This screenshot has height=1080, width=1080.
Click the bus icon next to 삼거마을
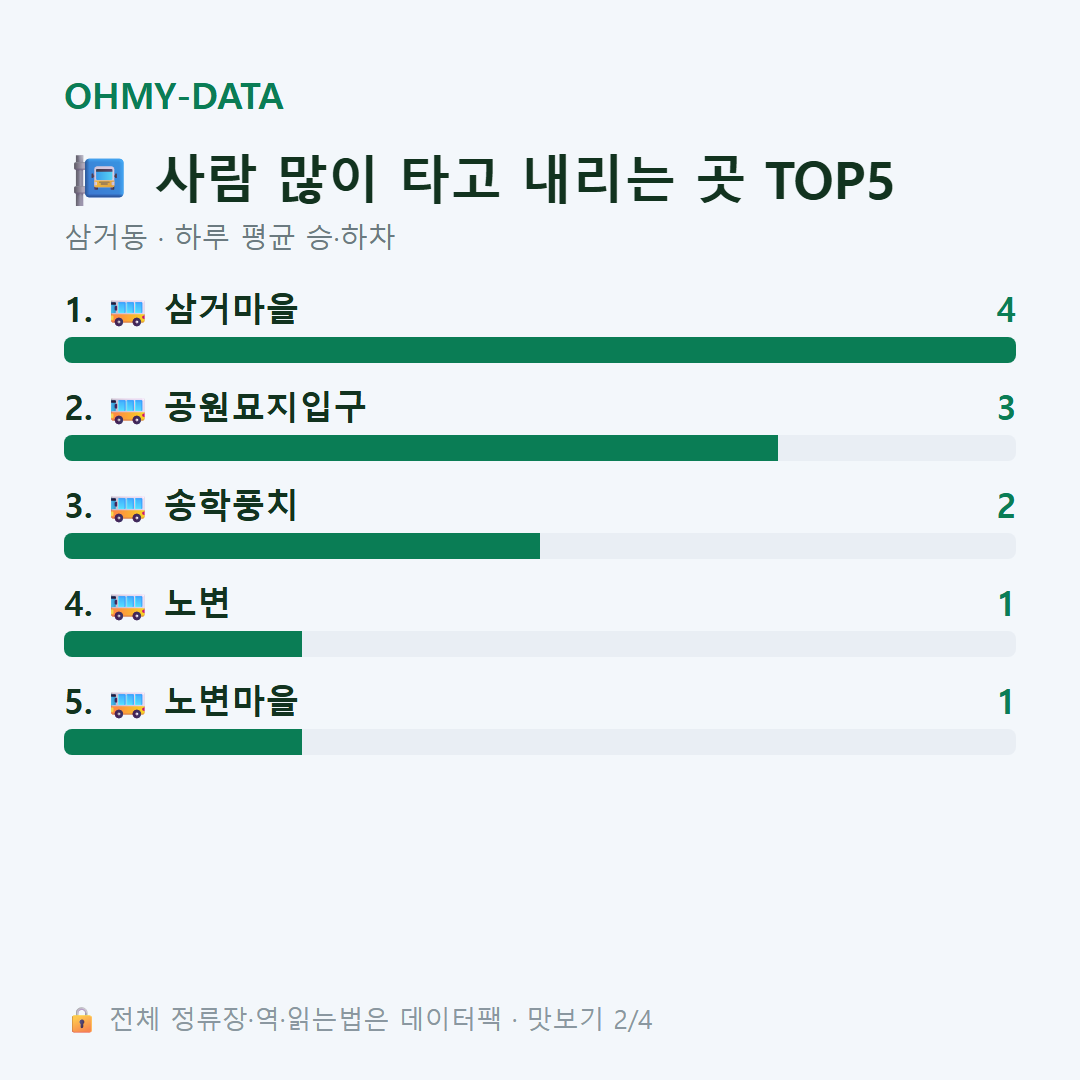click(x=127, y=312)
